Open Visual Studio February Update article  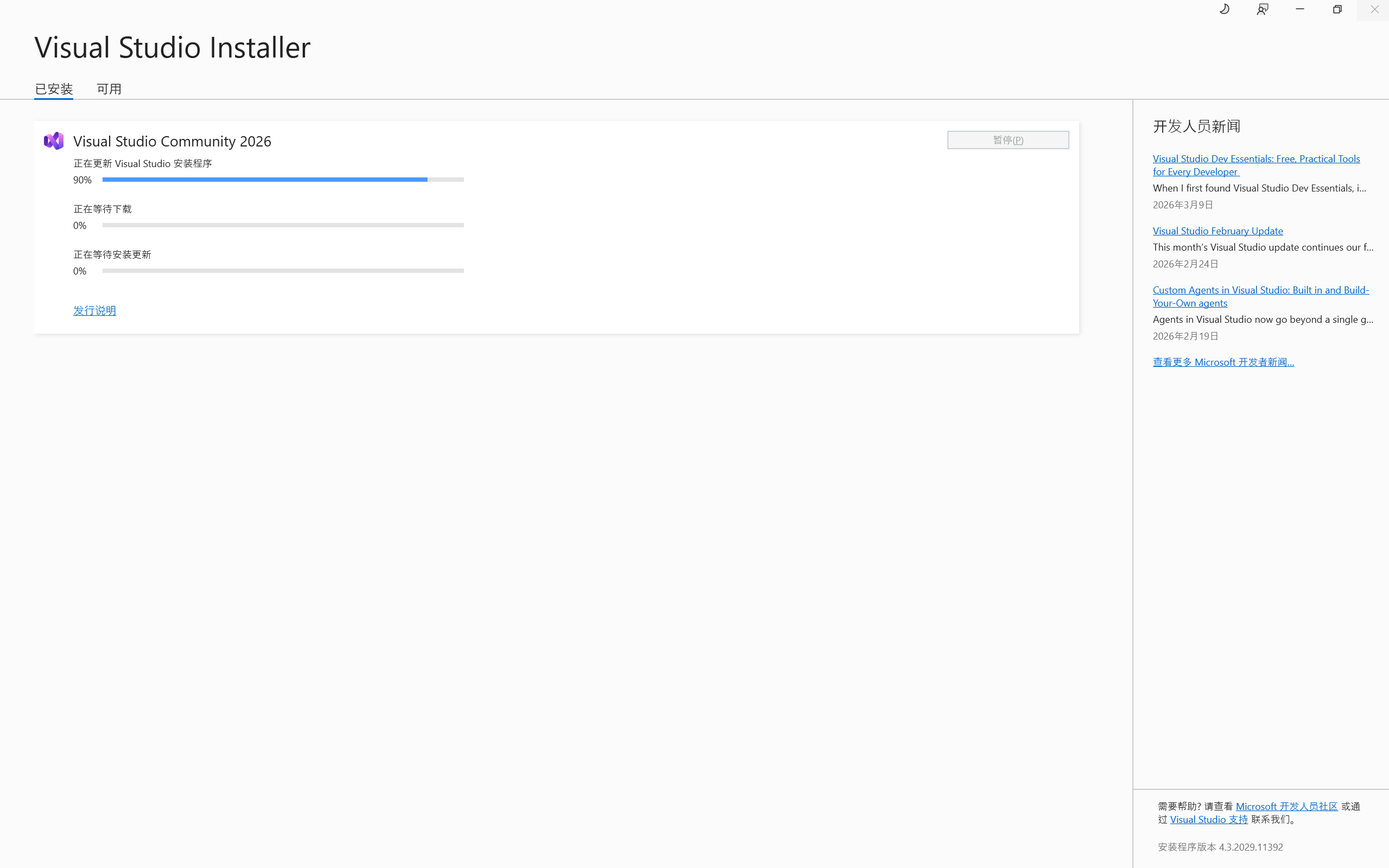pyautogui.click(x=1218, y=231)
